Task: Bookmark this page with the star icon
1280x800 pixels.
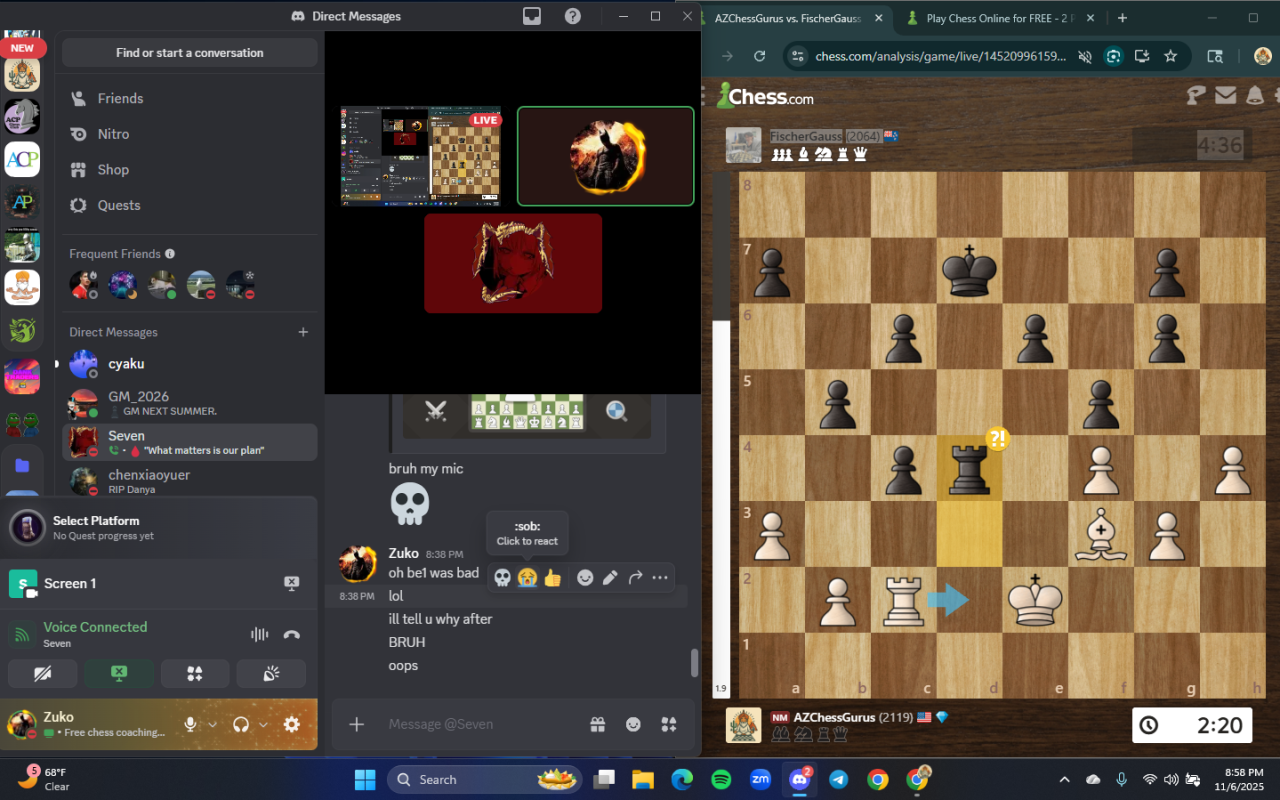Action: coord(1170,56)
